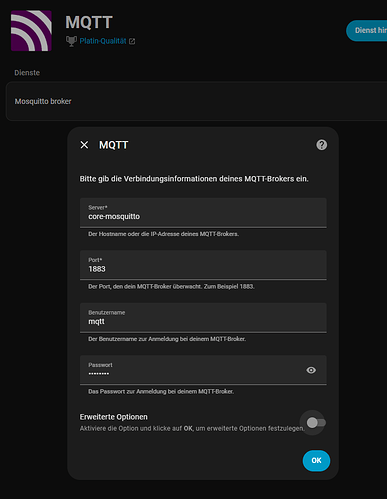The width and height of the screenshot is (387, 499).
Task: Click the 'Bitte gib die Verbindungsinformationen' instruction text
Action: [x=194, y=179]
